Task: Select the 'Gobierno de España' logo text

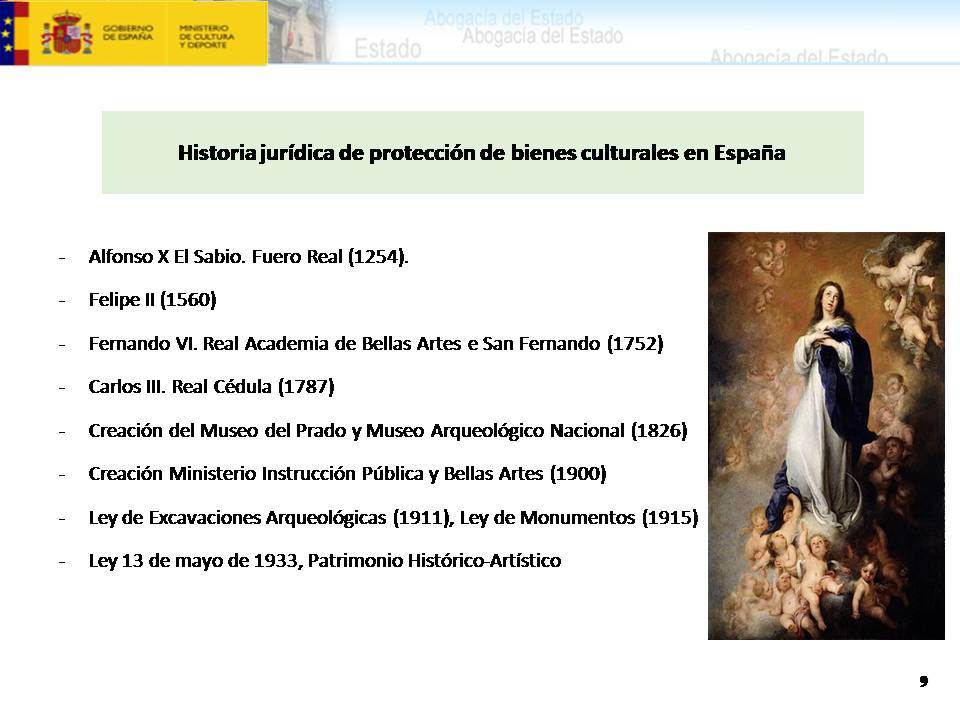Action: coord(128,32)
